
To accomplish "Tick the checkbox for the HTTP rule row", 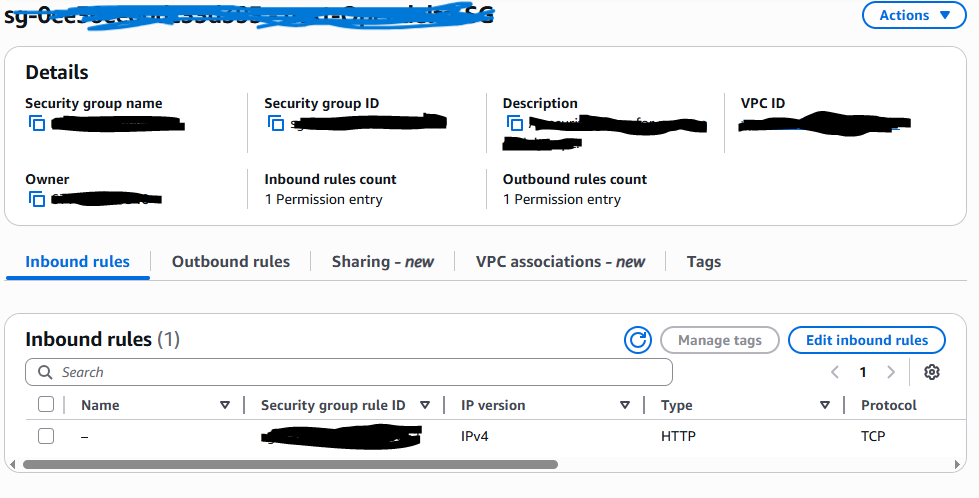I will 46,436.
